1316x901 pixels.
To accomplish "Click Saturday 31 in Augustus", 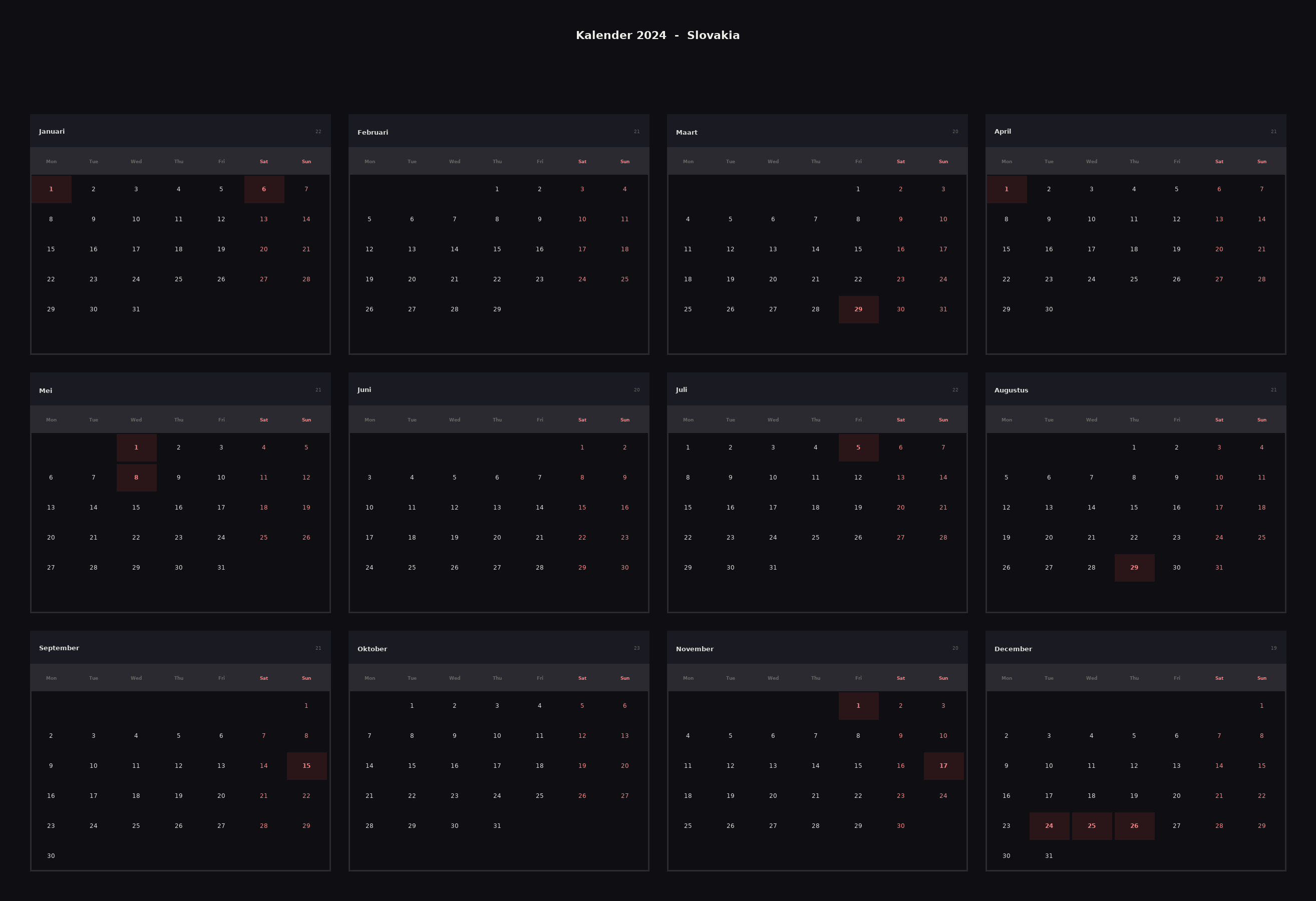I will click(1219, 568).
